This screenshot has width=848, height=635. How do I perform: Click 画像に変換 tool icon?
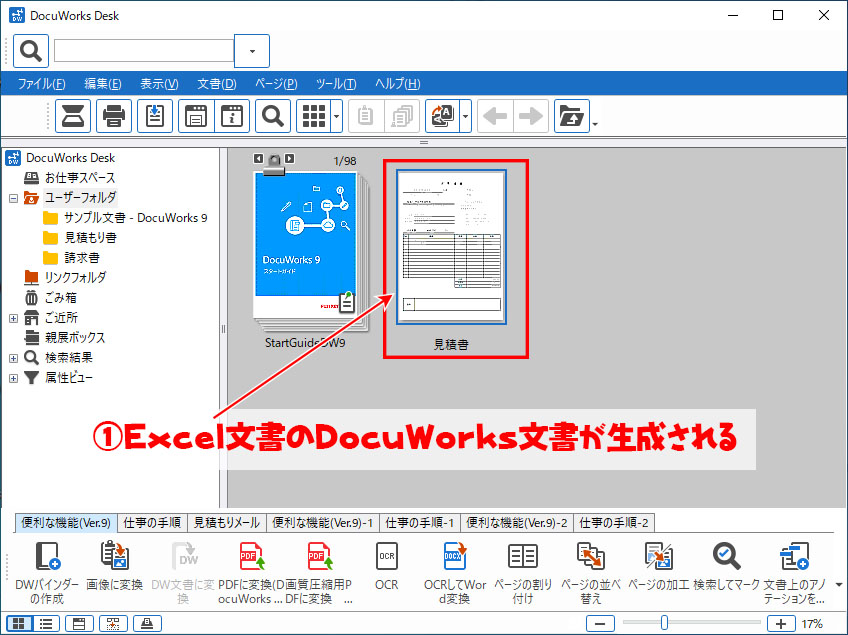point(115,556)
